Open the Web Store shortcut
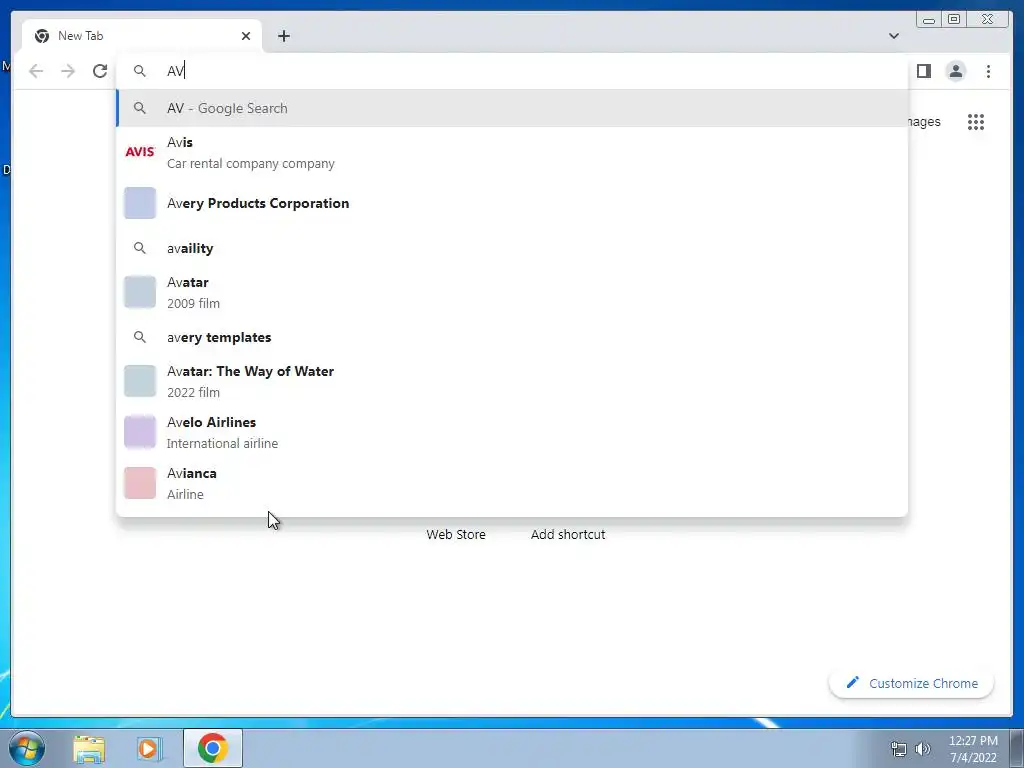 click(456, 534)
